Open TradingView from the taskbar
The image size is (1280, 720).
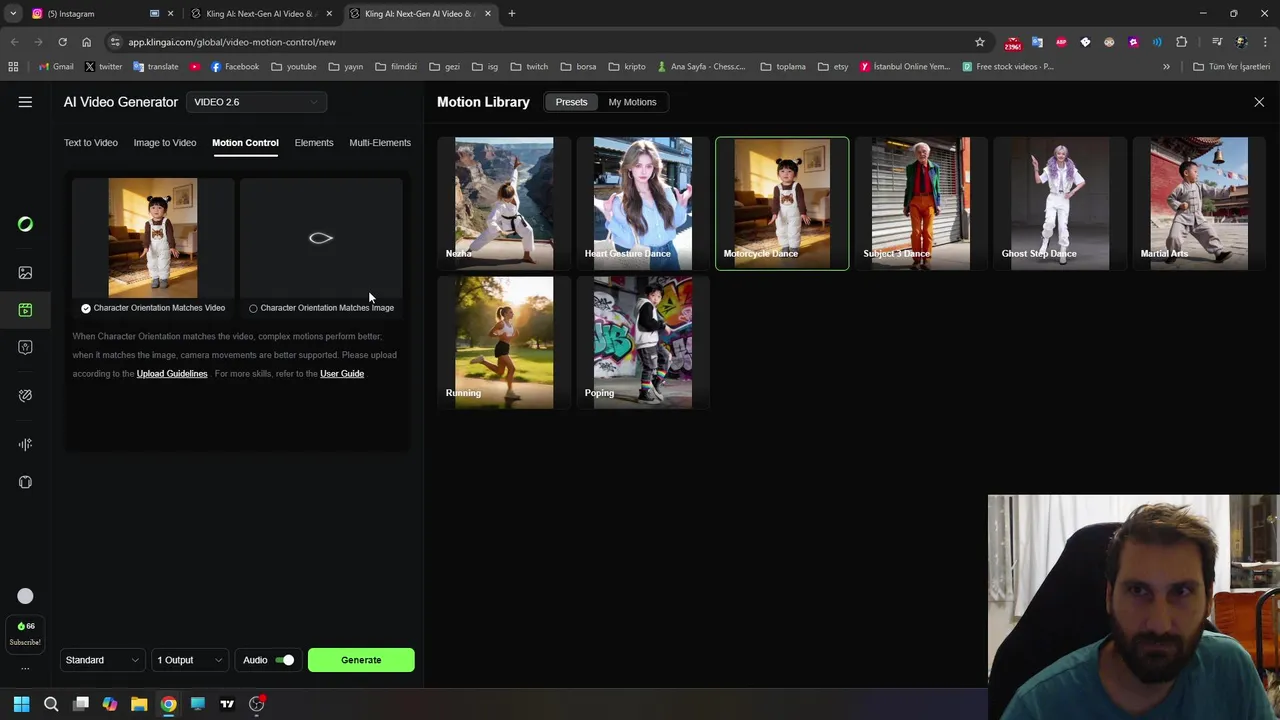227,704
